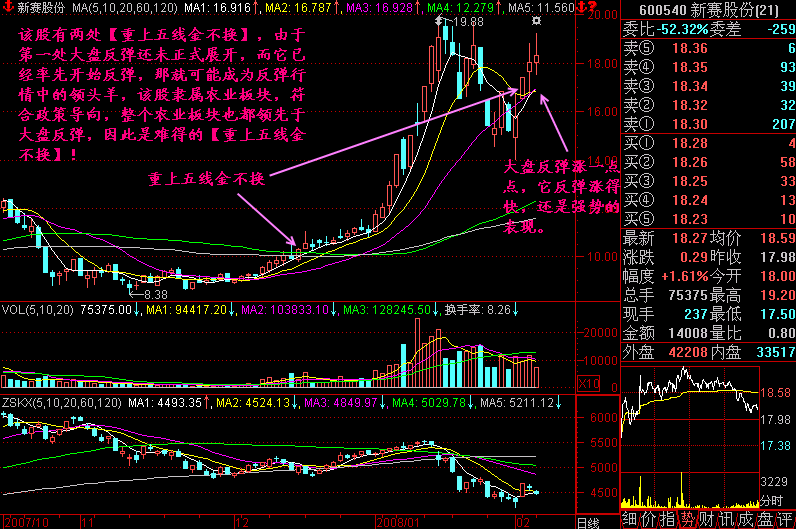Click the 8.38 low price marker
Viewport: 796px width, 529px height.
[x=151, y=294]
